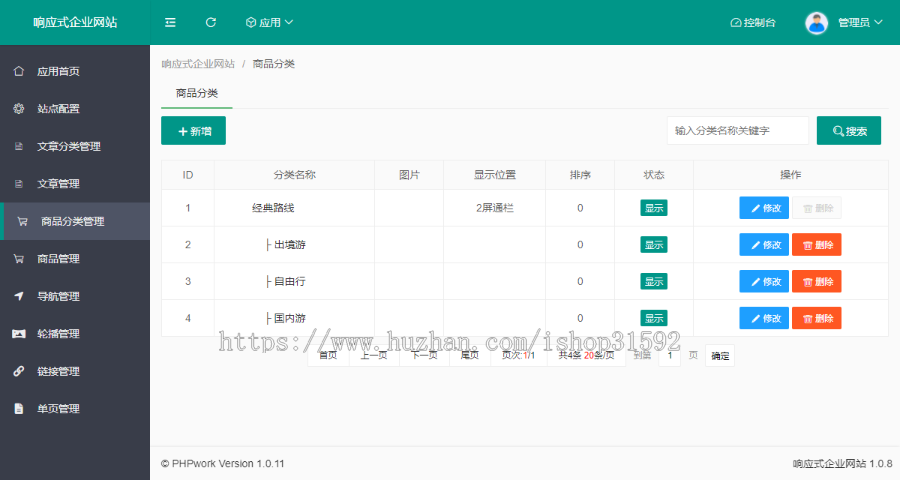
Task: Click the 2屏通栏 display position cell
Action: (494, 208)
